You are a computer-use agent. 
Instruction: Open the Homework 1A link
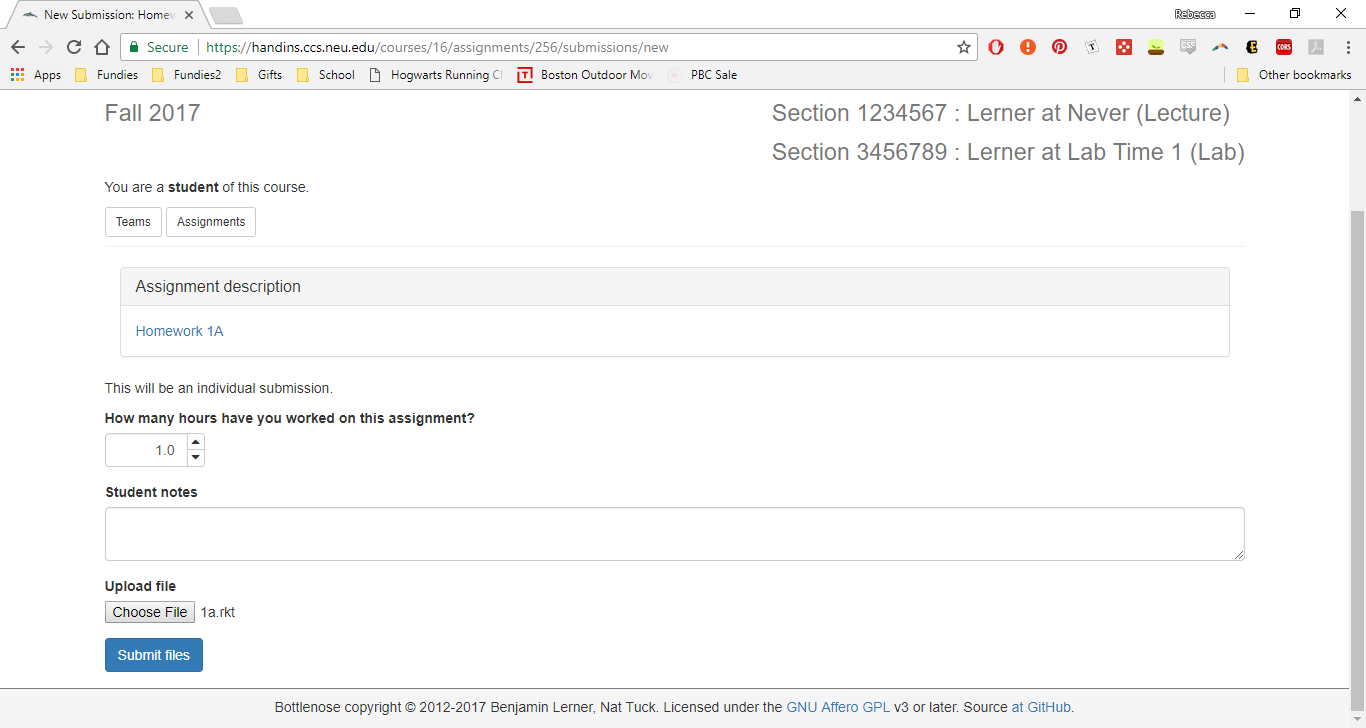click(x=180, y=331)
